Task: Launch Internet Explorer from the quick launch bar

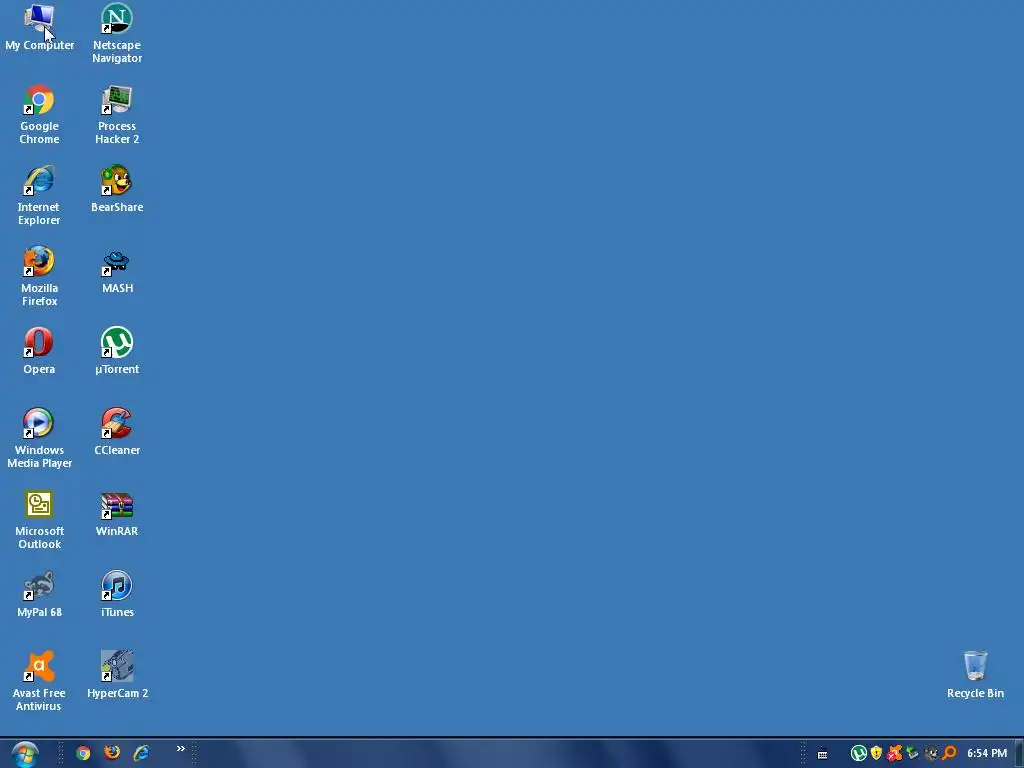Action: pyautogui.click(x=141, y=753)
